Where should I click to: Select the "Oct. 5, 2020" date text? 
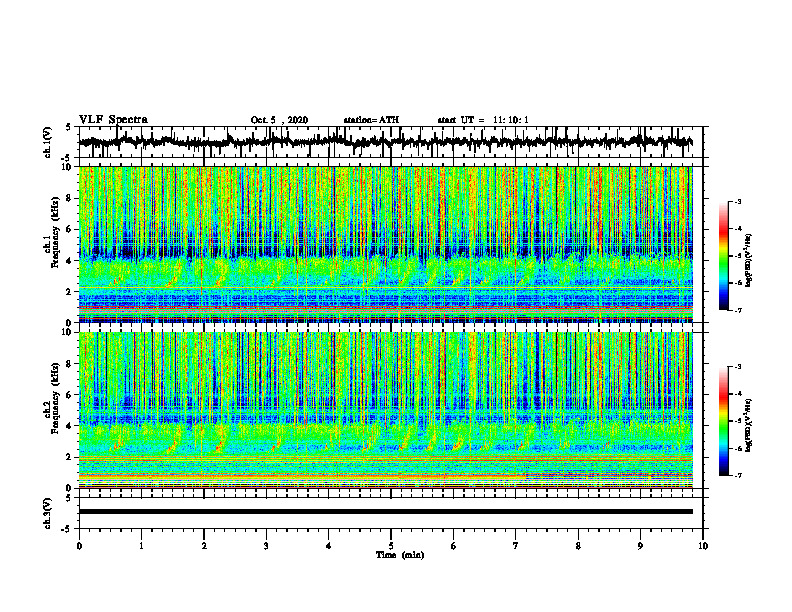[279, 120]
